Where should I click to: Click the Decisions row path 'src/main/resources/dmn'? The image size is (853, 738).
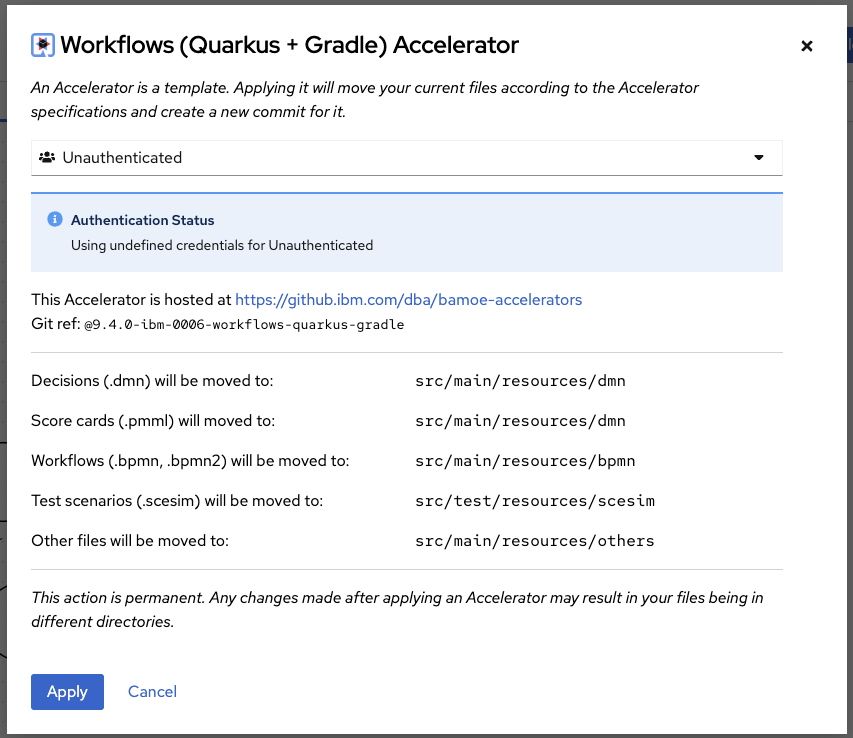coord(521,381)
